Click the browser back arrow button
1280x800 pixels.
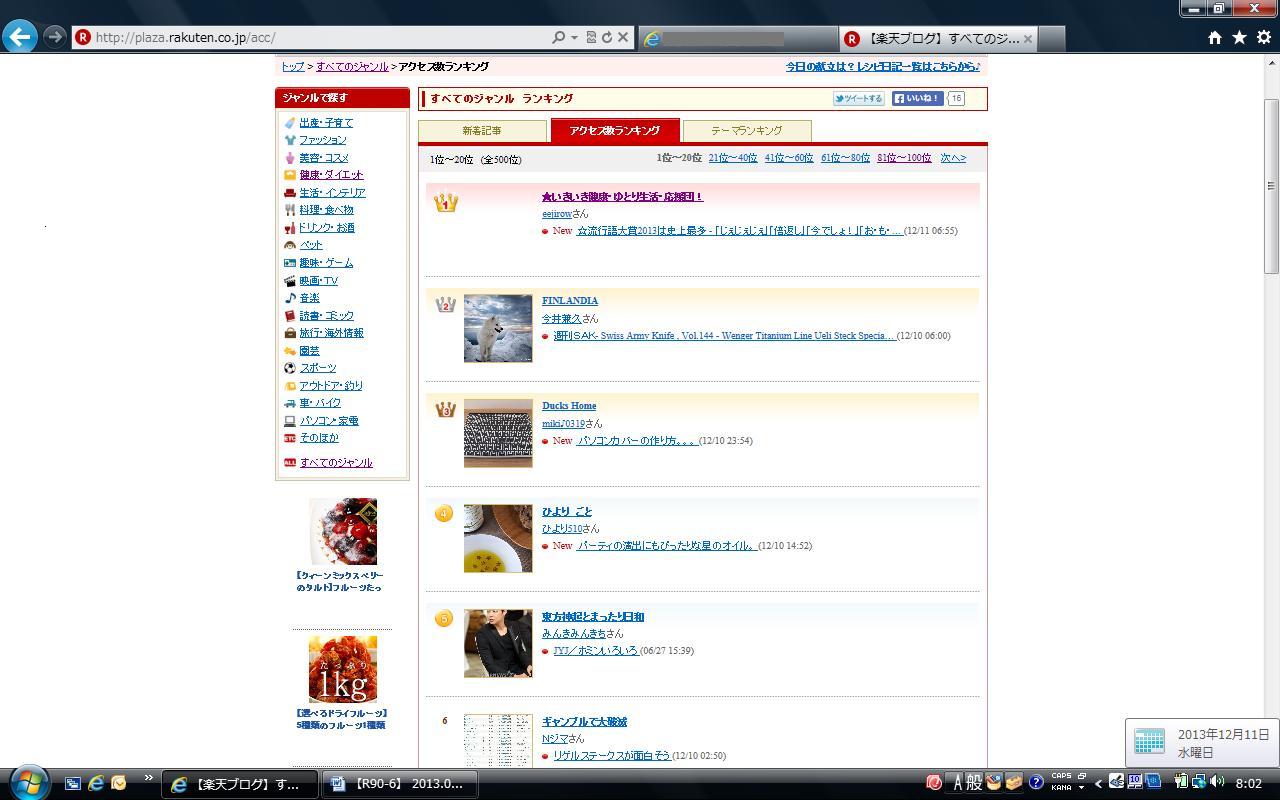(20, 37)
